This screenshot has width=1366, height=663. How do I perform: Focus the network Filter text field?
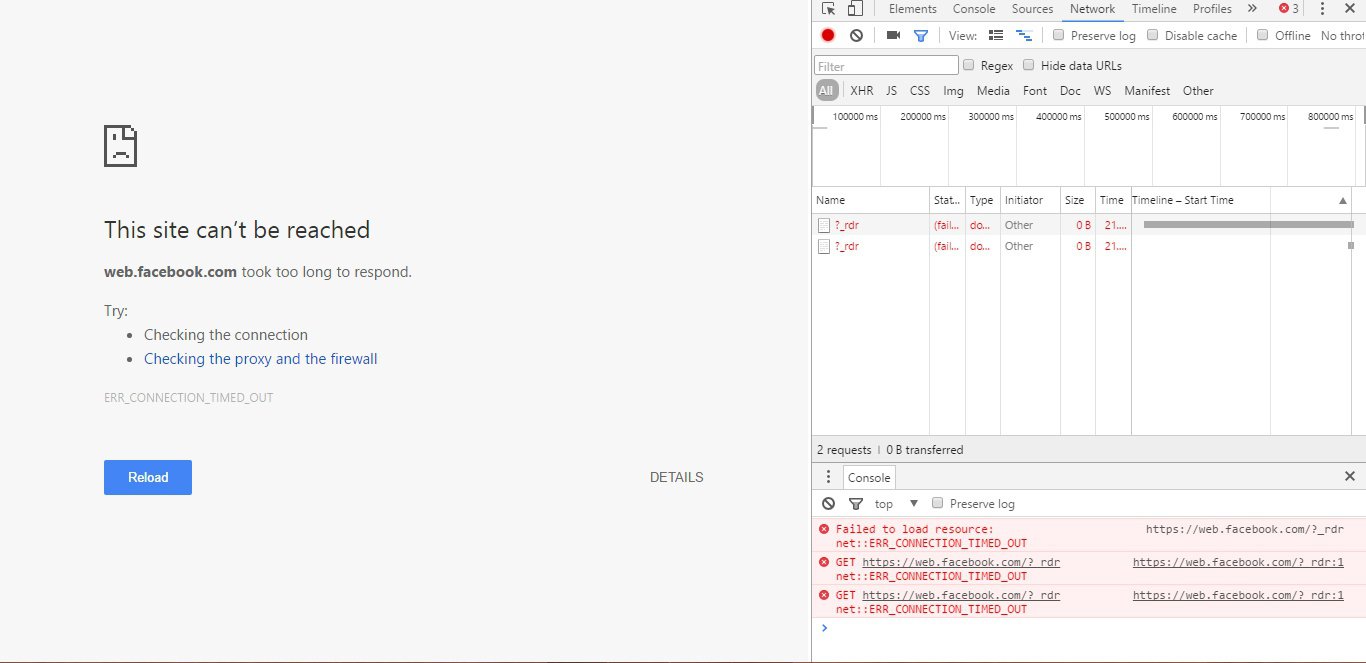pyautogui.click(x=886, y=65)
